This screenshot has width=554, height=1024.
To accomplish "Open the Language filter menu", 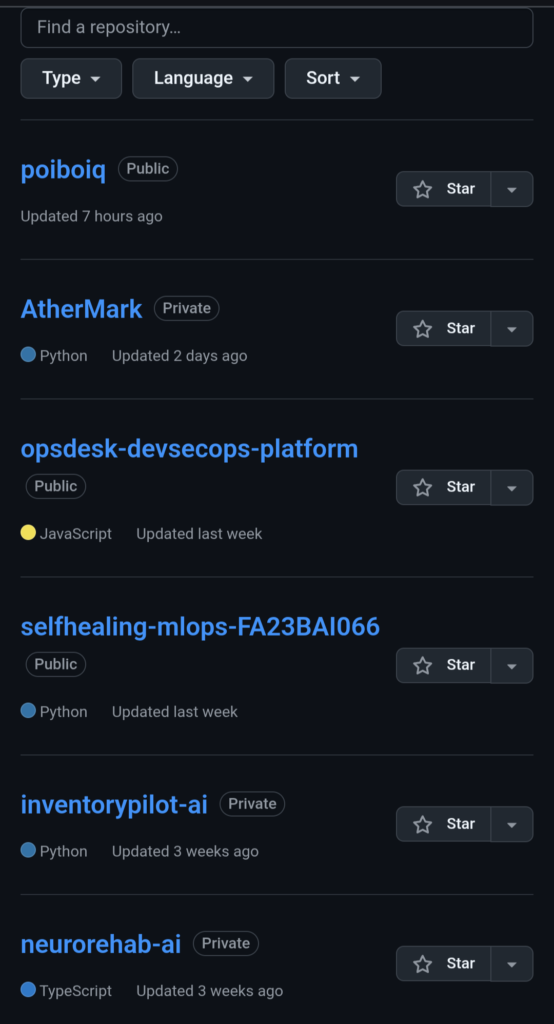I will 203,78.
